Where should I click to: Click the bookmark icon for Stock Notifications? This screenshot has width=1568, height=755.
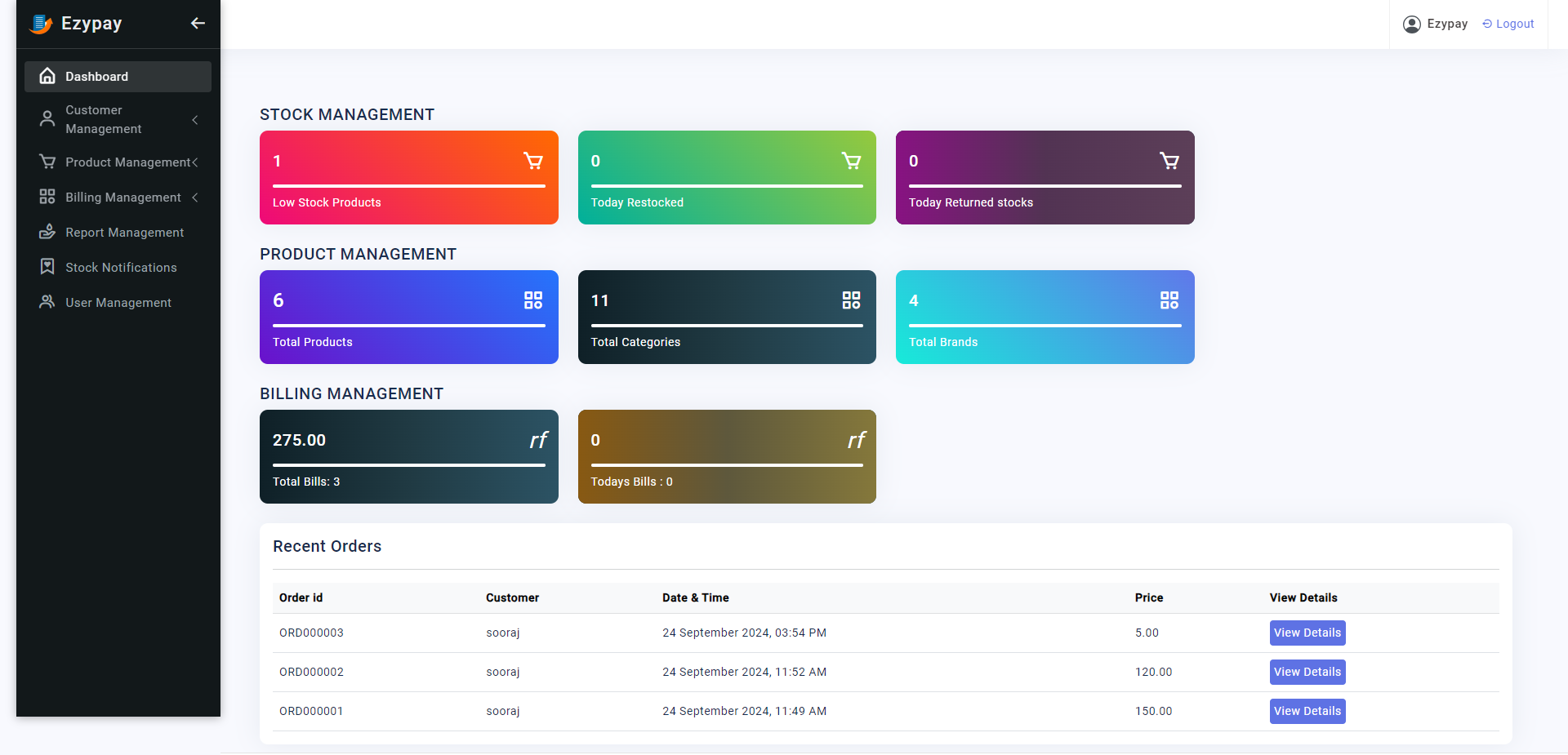(47, 267)
